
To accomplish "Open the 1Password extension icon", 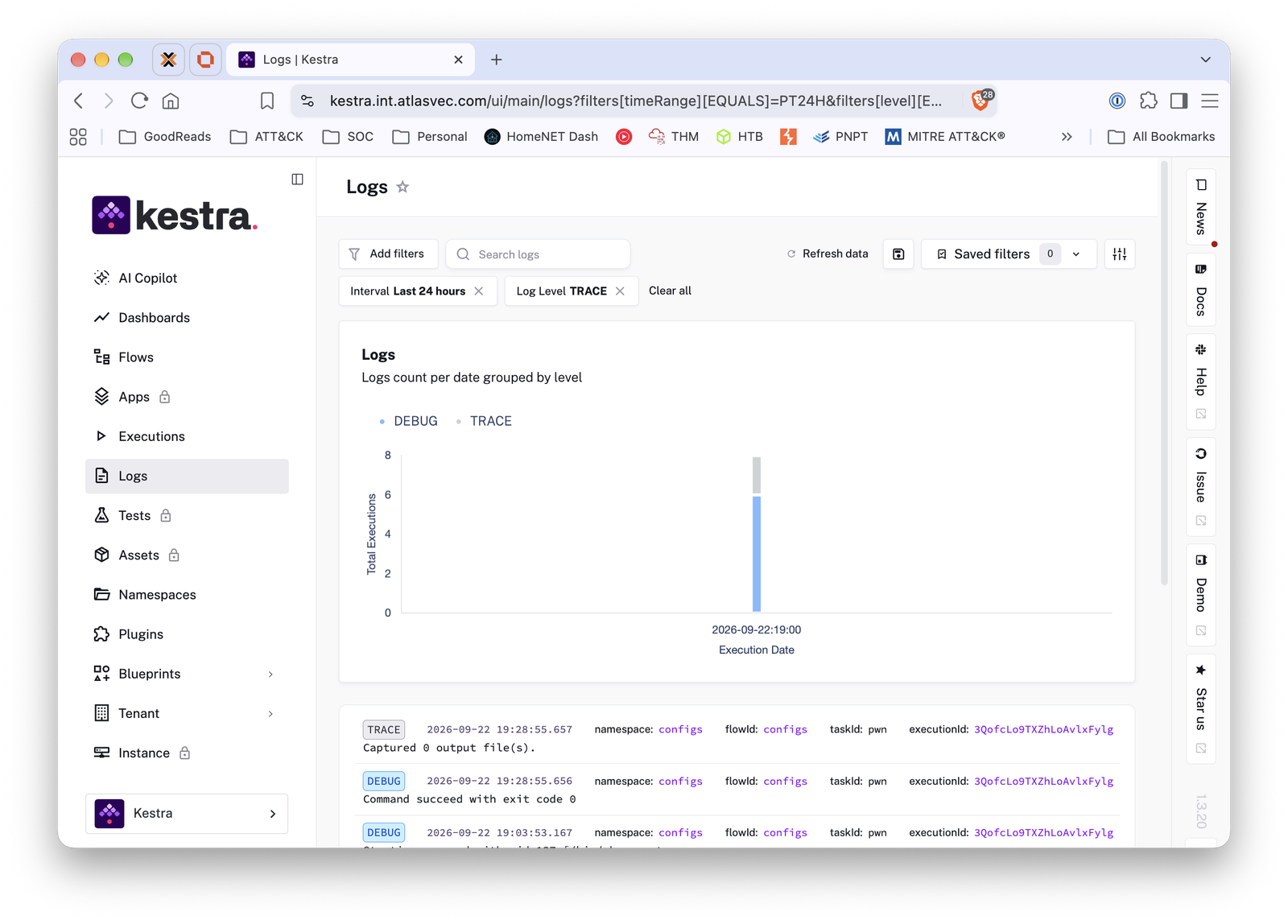I will tap(1117, 101).
